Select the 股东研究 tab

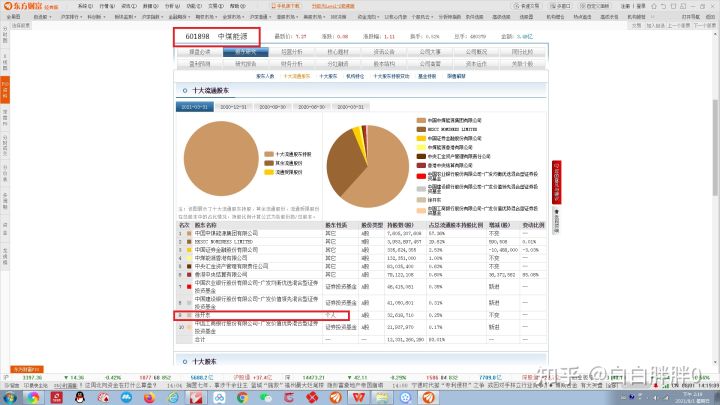tap(246, 52)
